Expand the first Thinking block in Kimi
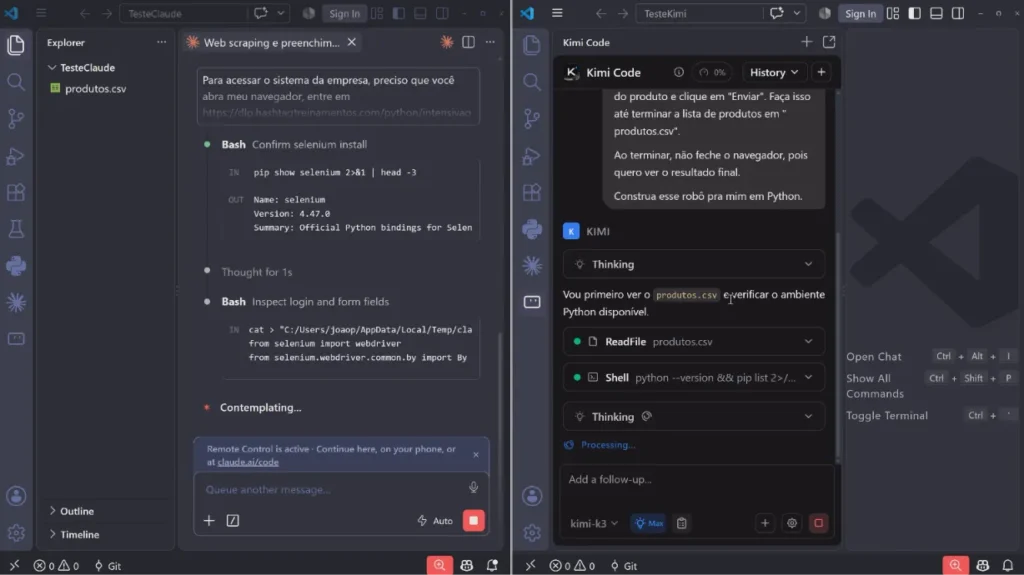 (x=694, y=265)
